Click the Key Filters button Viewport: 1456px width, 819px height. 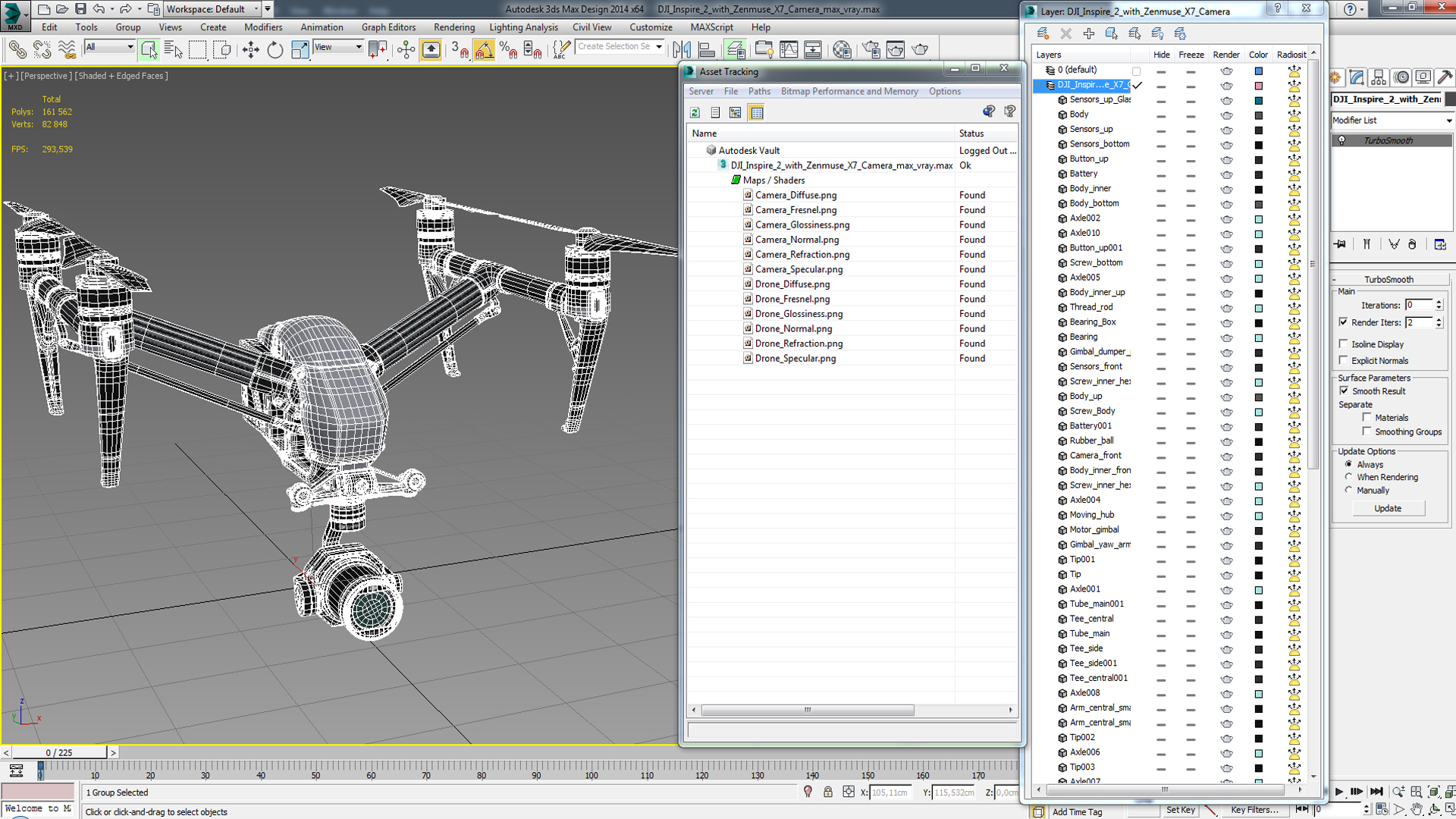point(1254,810)
